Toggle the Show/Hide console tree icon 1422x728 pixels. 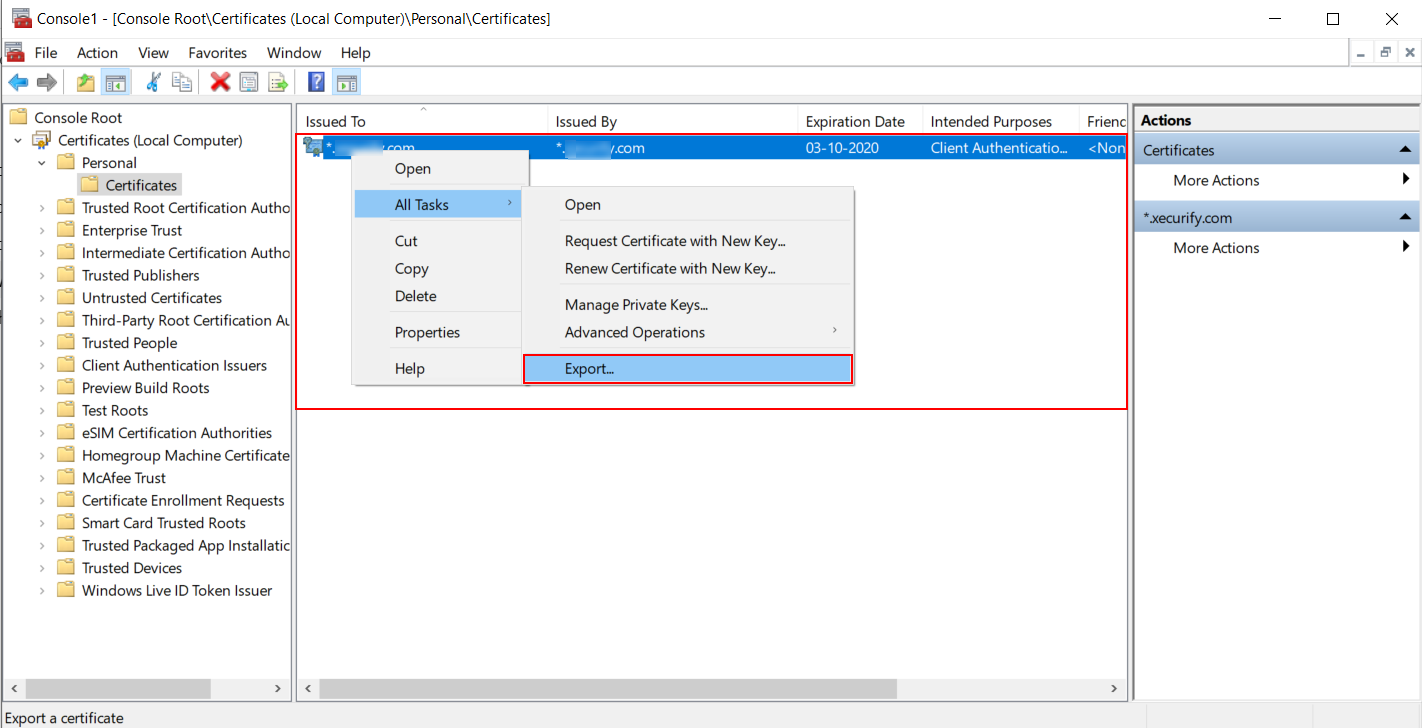click(x=115, y=81)
